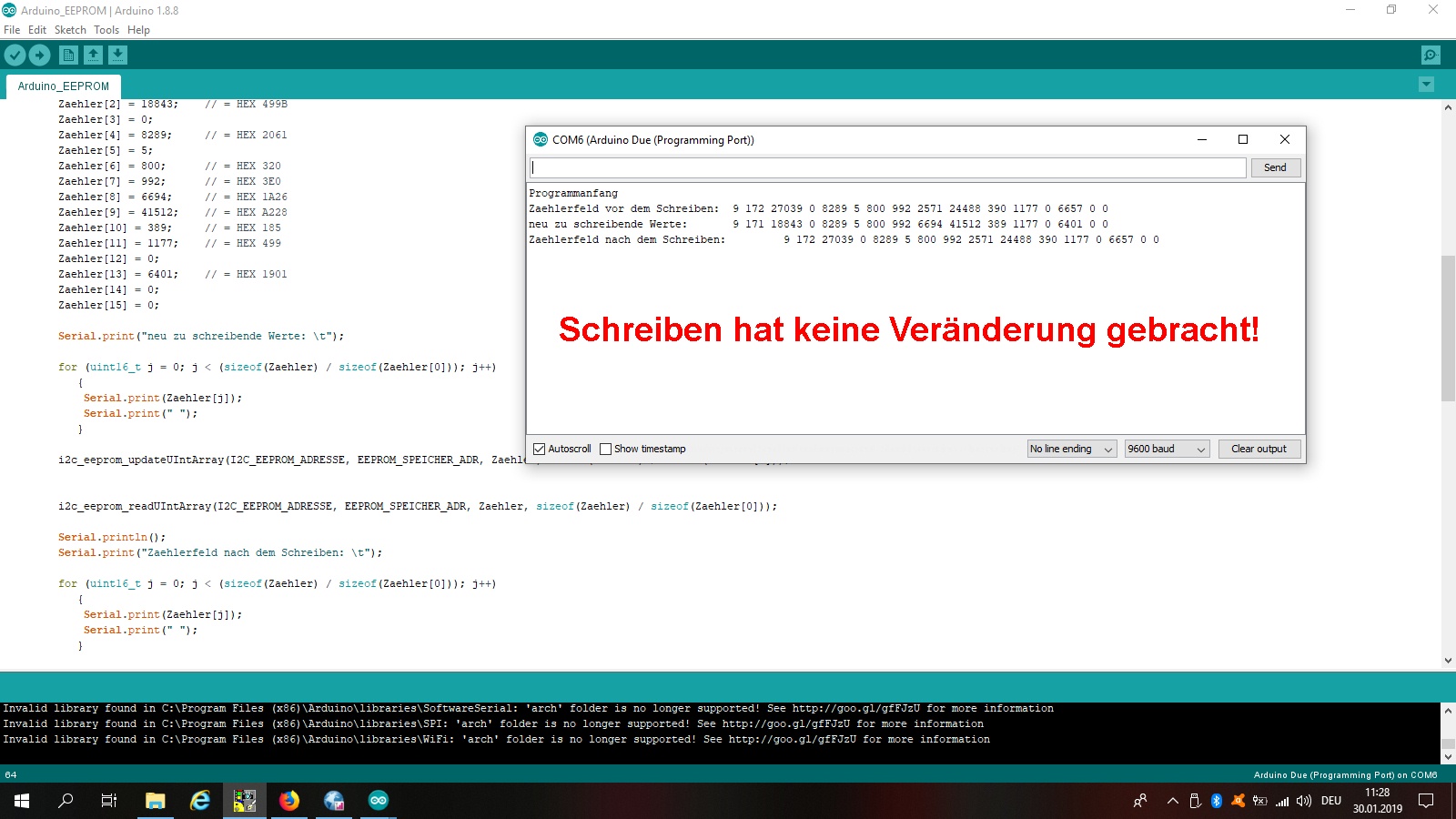
Task: Open the Tools menu
Action: (106, 30)
